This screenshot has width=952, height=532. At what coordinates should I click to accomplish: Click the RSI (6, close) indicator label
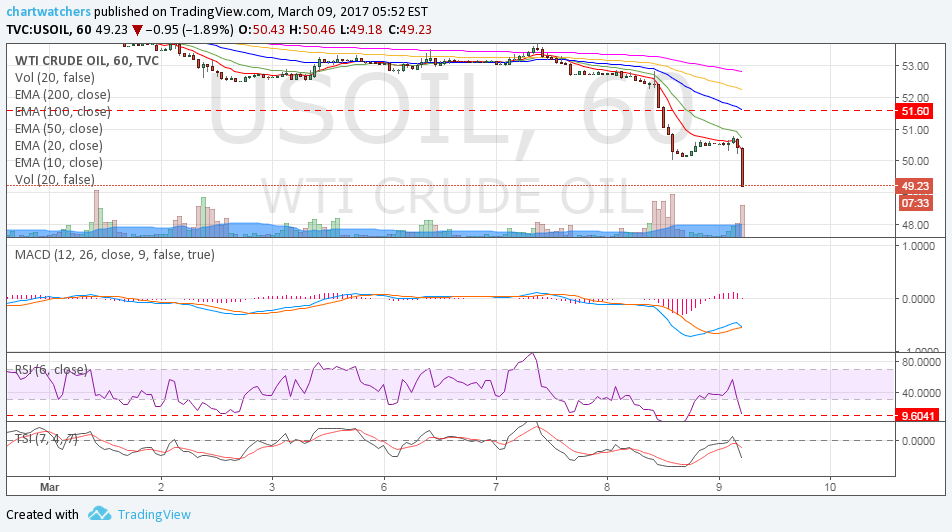point(51,369)
